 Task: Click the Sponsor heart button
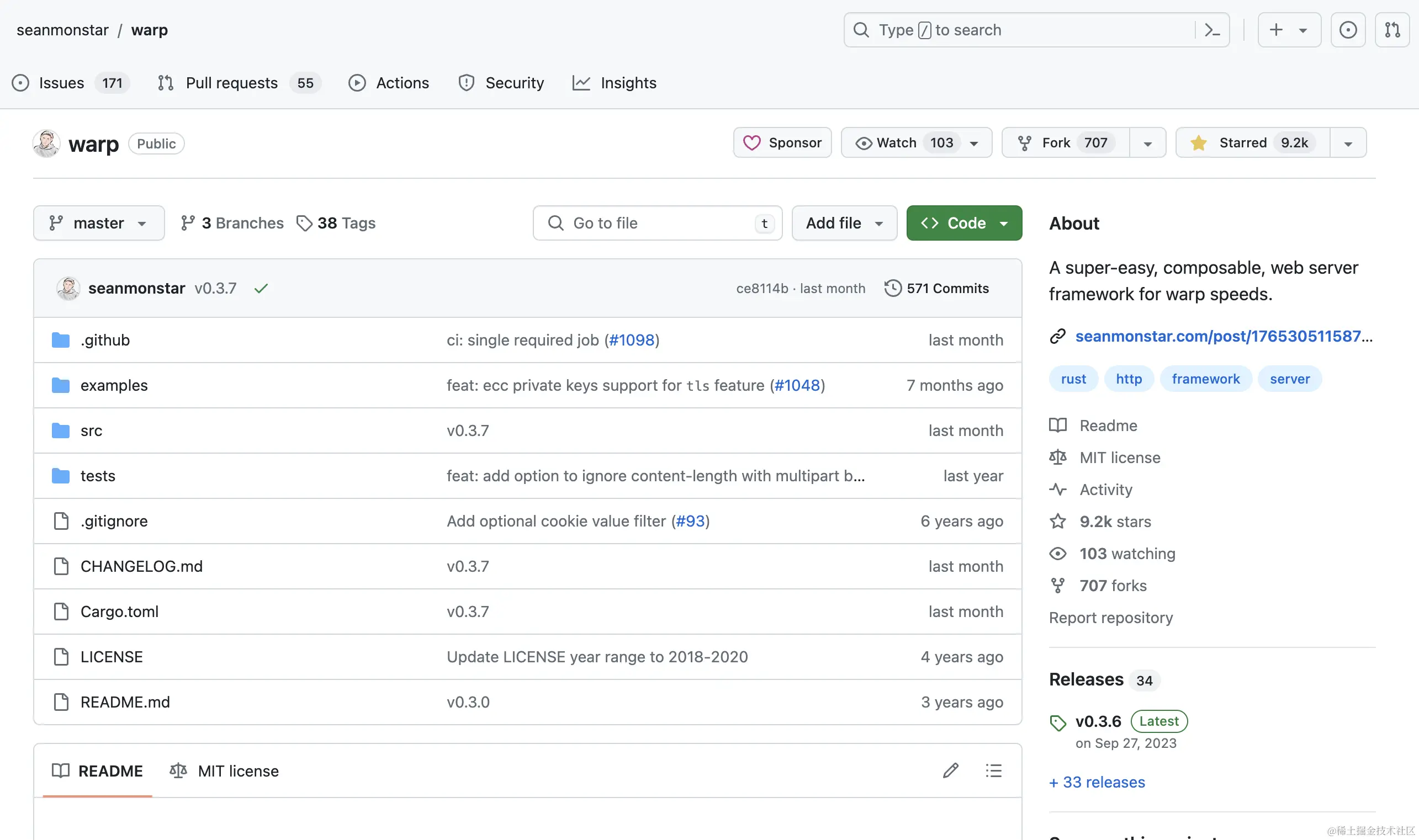(782, 142)
